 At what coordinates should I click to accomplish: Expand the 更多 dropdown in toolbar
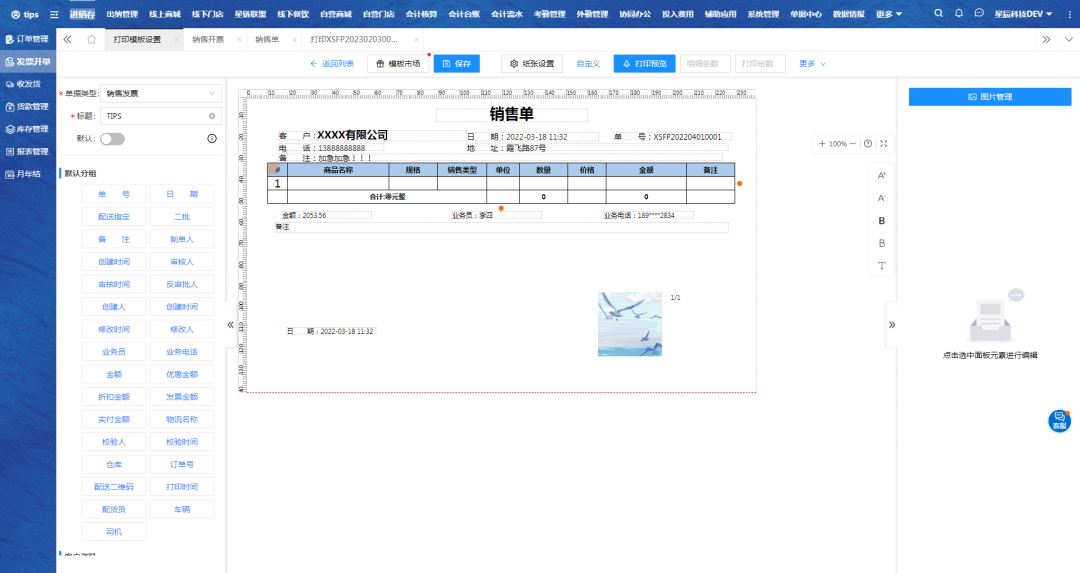click(812, 64)
